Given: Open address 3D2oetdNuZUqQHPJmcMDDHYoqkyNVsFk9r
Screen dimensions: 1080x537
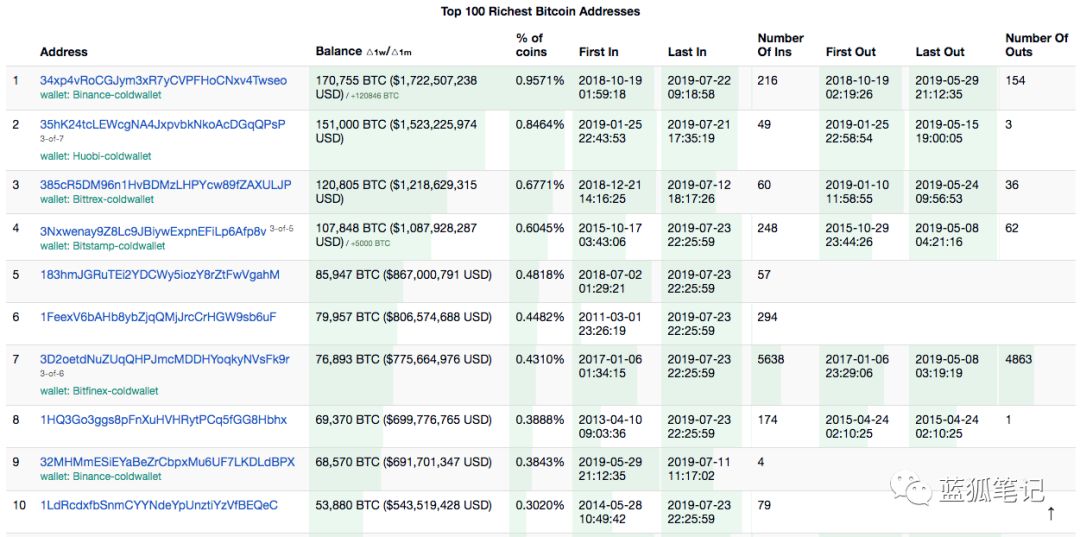Looking at the screenshot, I should click(x=165, y=359).
